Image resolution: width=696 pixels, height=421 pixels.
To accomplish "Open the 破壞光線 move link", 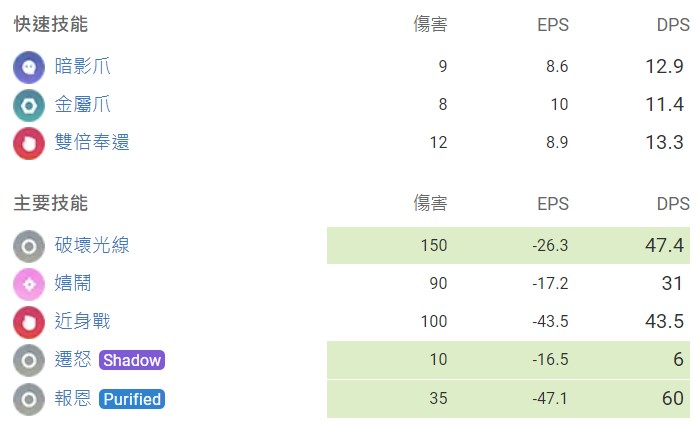I will 92,246.
